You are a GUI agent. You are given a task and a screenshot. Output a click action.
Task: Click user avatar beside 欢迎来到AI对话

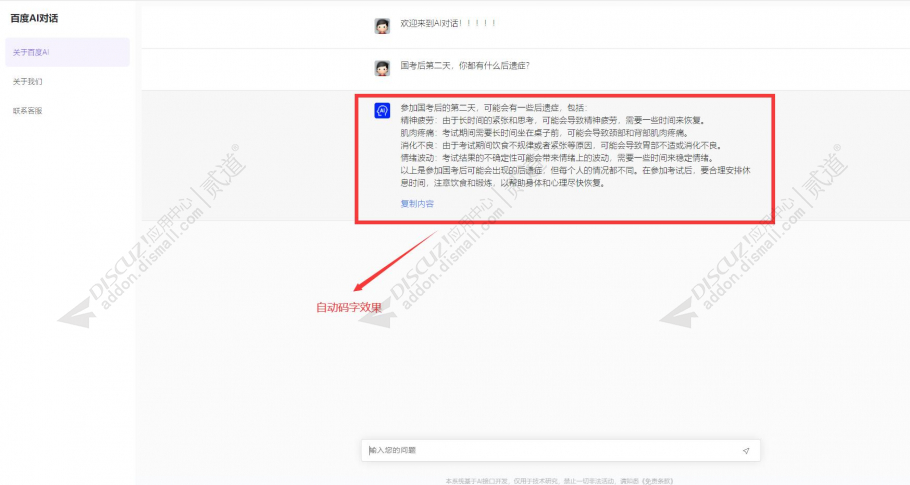[x=382, y=26]
